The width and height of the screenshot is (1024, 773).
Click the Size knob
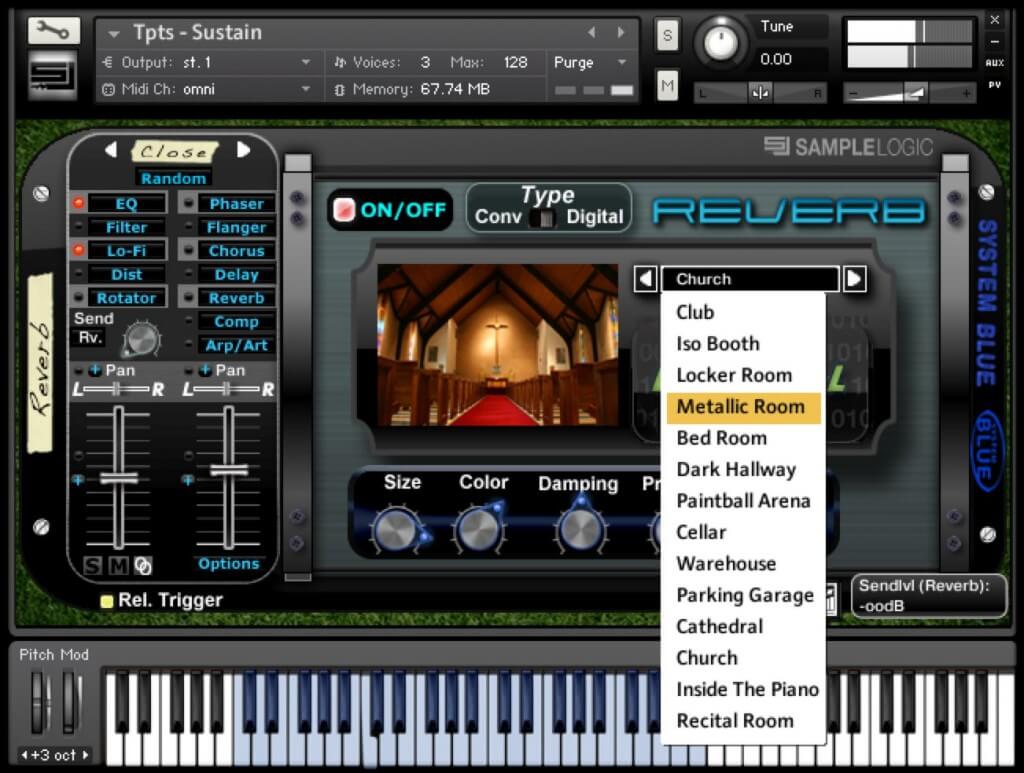tap(396, 529)
